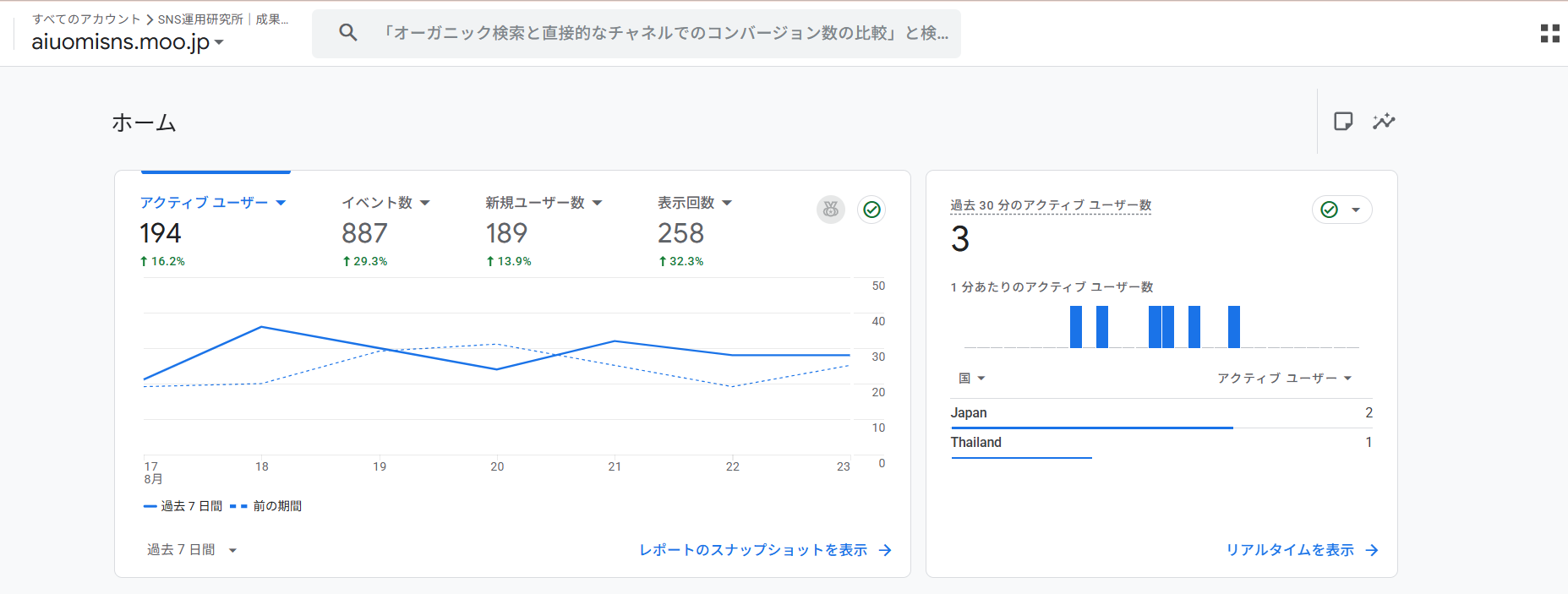Expand the 新規ユーザー数 metric dropdown
This screenshot has height=594, width=1568.
[x=597, y=203]
